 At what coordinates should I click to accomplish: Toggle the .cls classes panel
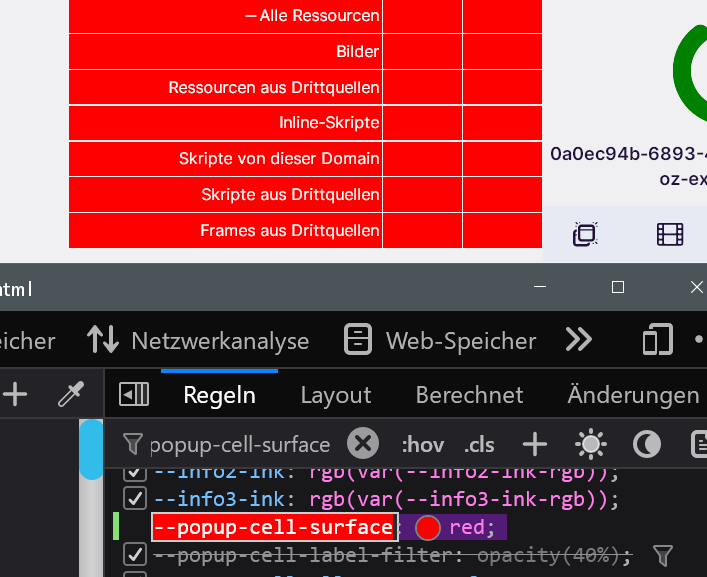[x=480, y=444]
